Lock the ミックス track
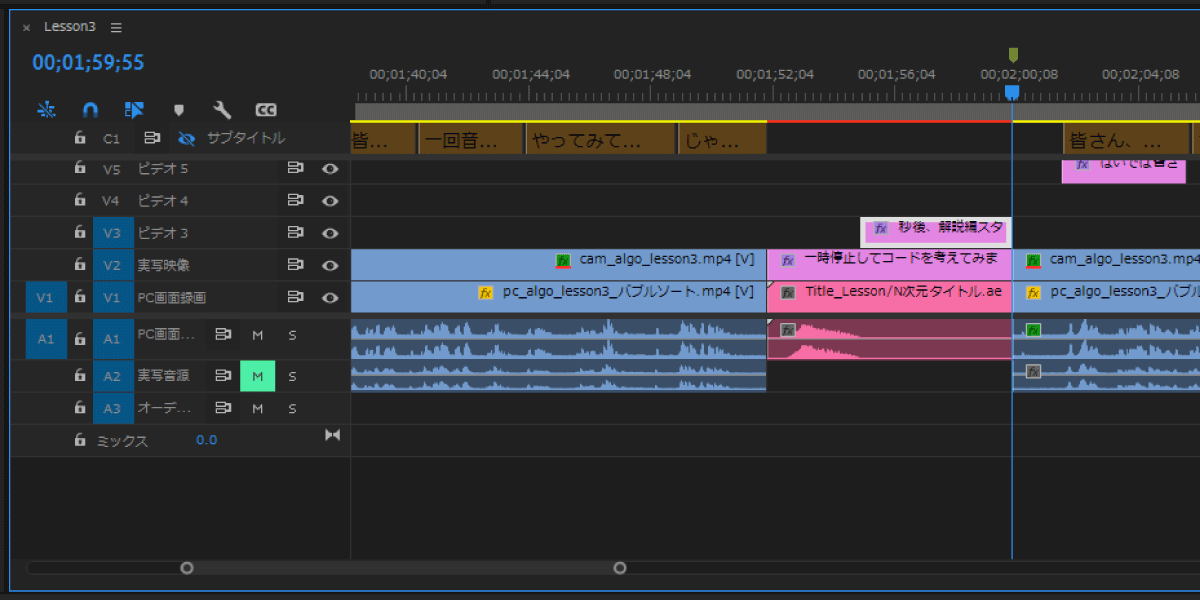1200x600 pixels. point(79,440)
